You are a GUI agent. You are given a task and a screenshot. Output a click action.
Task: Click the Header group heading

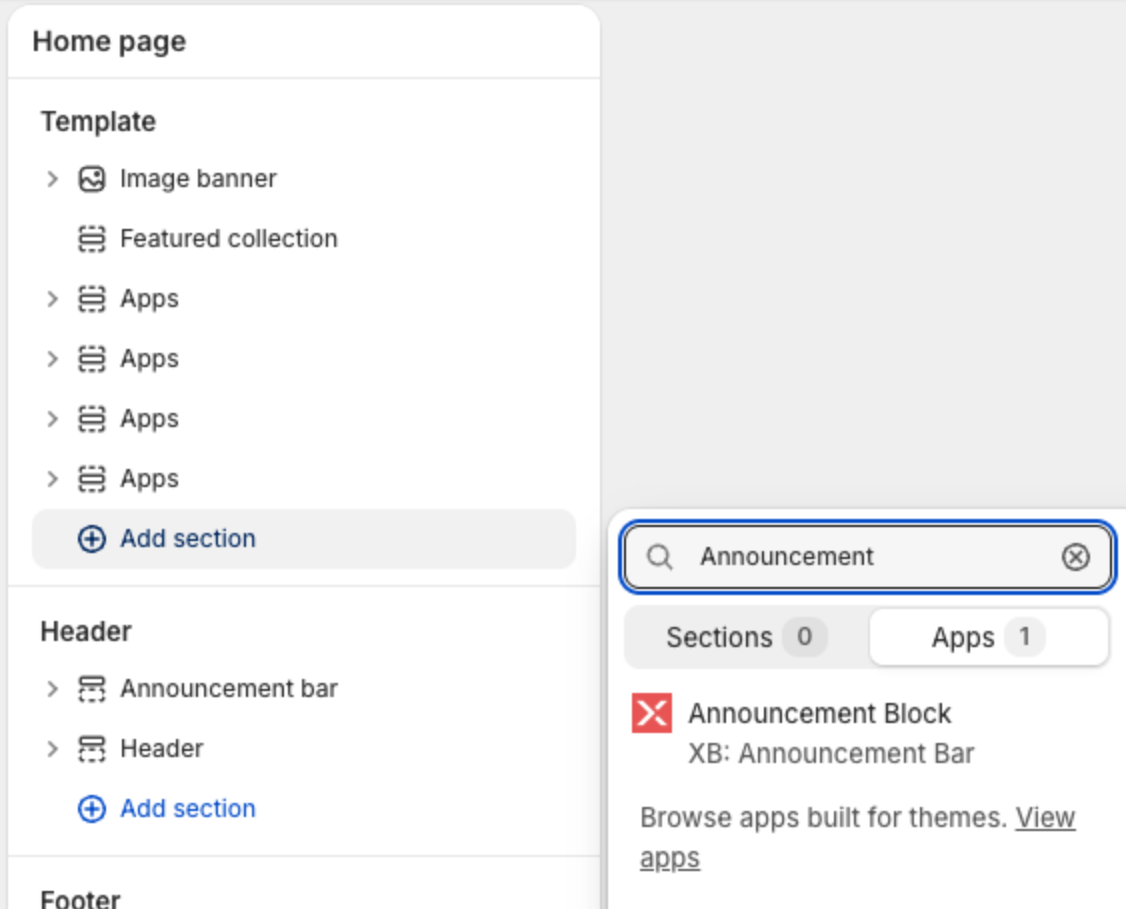[x=86, y=632]
